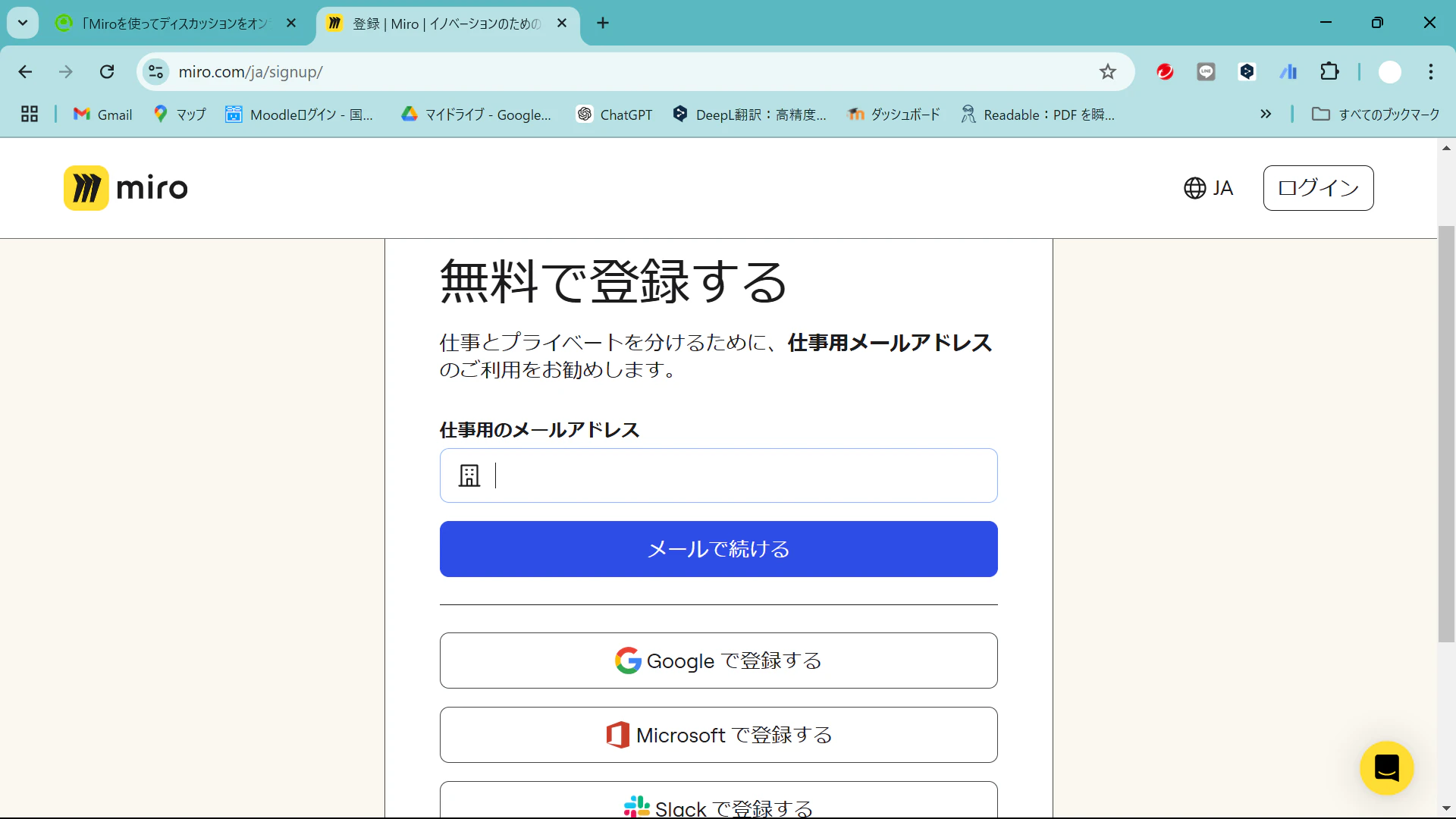Screen dimensions: 1456x819
Task: Open the マップ bookmark
Action: point(180,115)
